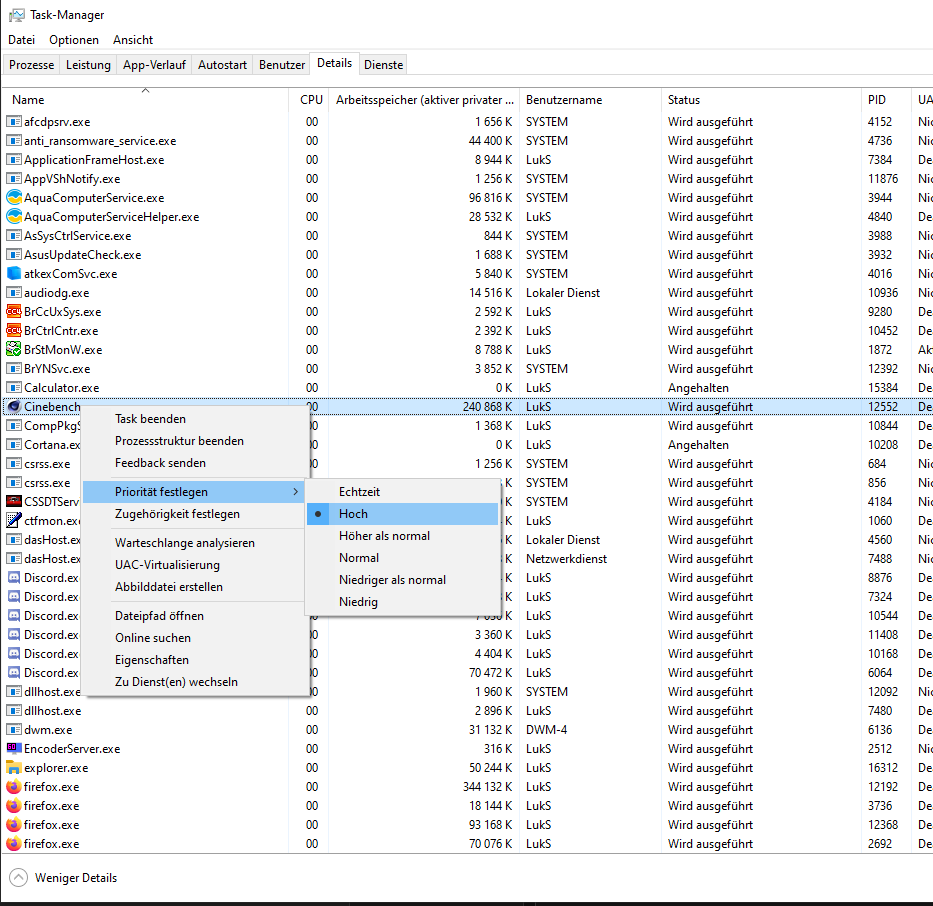Click the BrCtrlCntr.exe process icon
Viewport: 933px width, 906px height.
(14, 331)
